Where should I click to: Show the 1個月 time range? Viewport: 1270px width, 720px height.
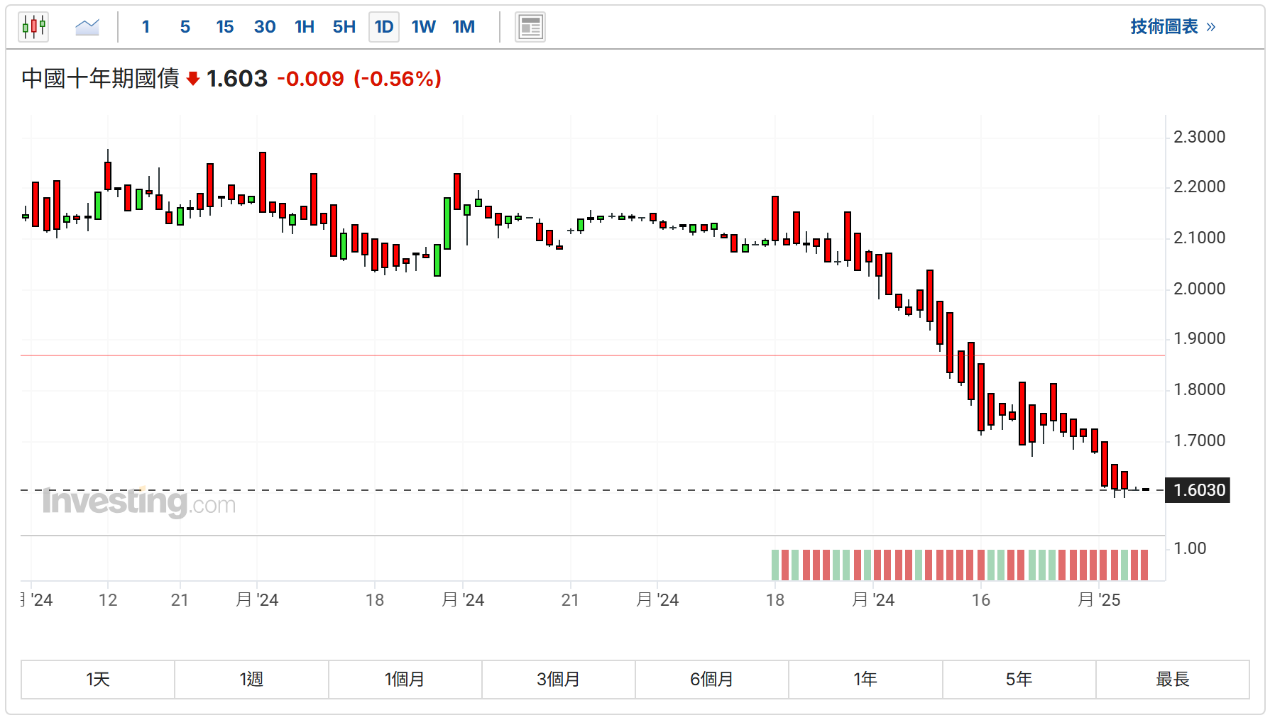click(x=405, y=680)
